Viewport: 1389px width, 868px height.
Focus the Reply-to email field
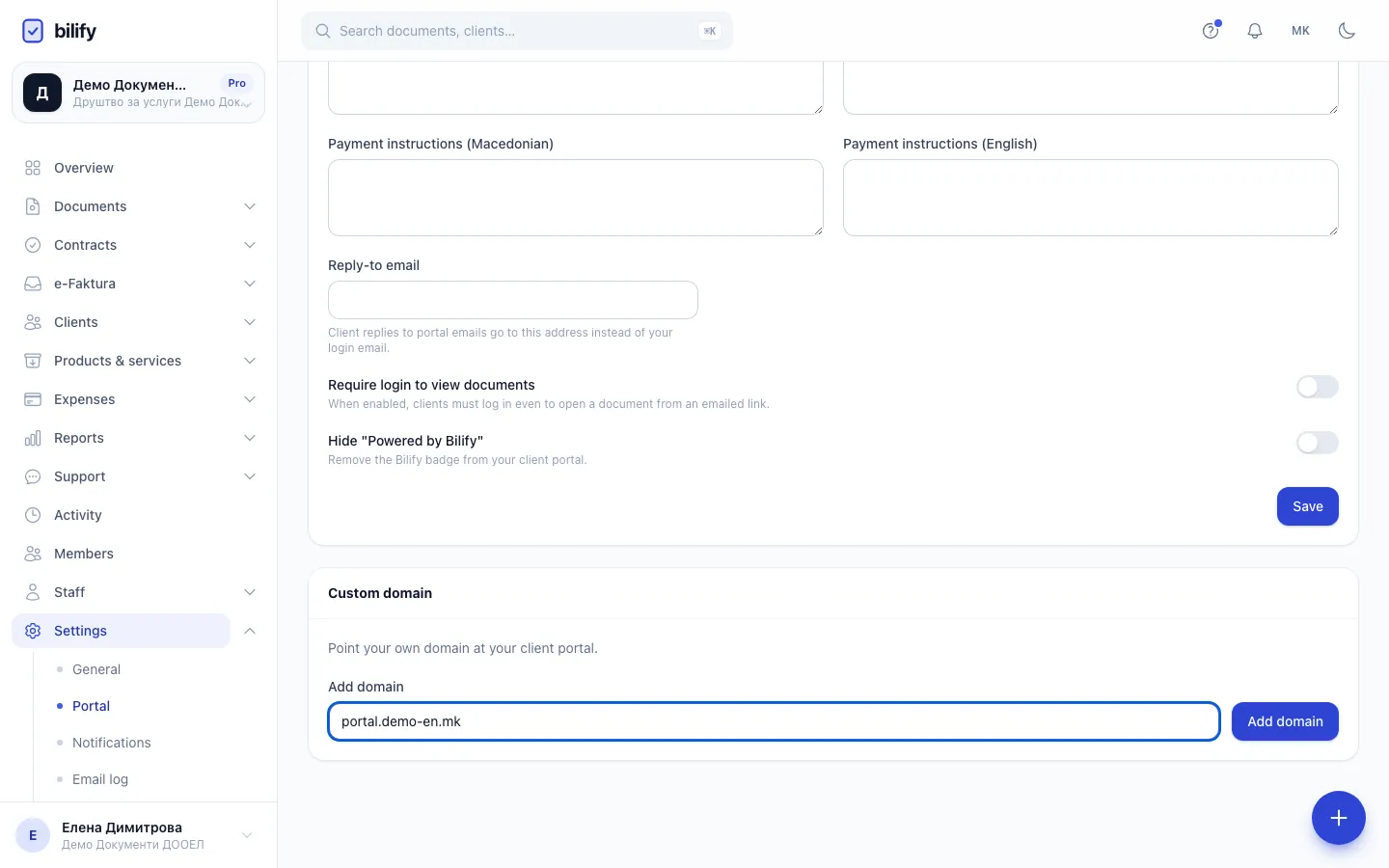pyautogui.click(x=513, y=300)
